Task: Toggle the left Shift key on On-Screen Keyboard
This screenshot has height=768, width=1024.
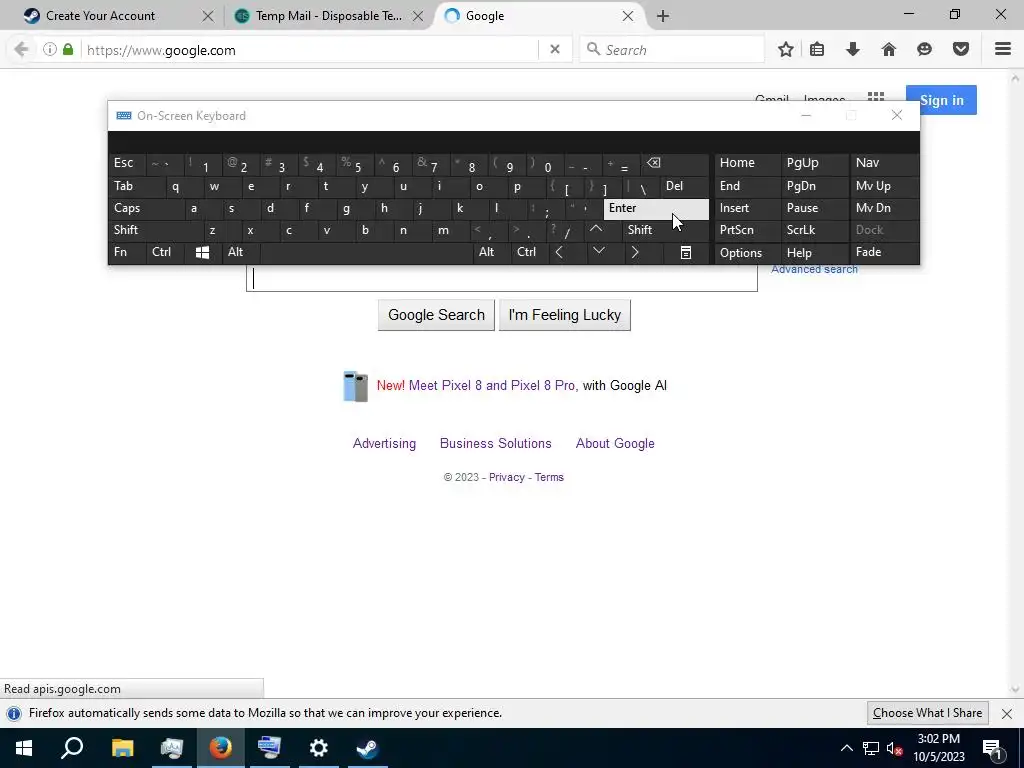Action: point(155,230)
